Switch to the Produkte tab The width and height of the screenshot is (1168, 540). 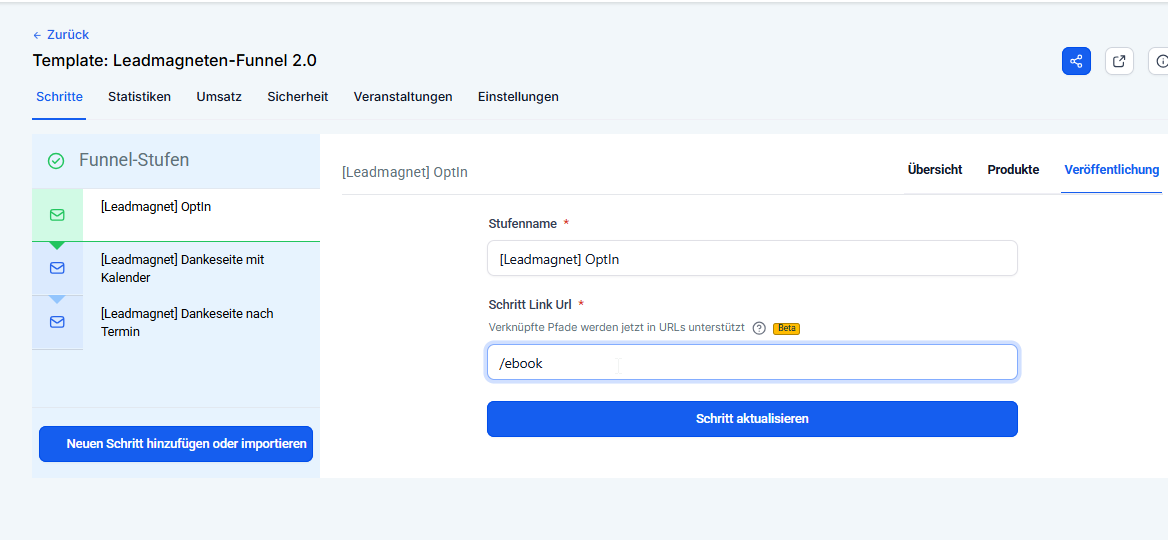pyautogui.click(x=1013, y=170)
